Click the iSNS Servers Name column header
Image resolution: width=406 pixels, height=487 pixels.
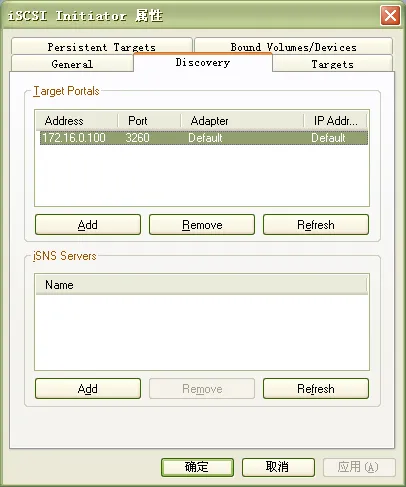[201, 285]
